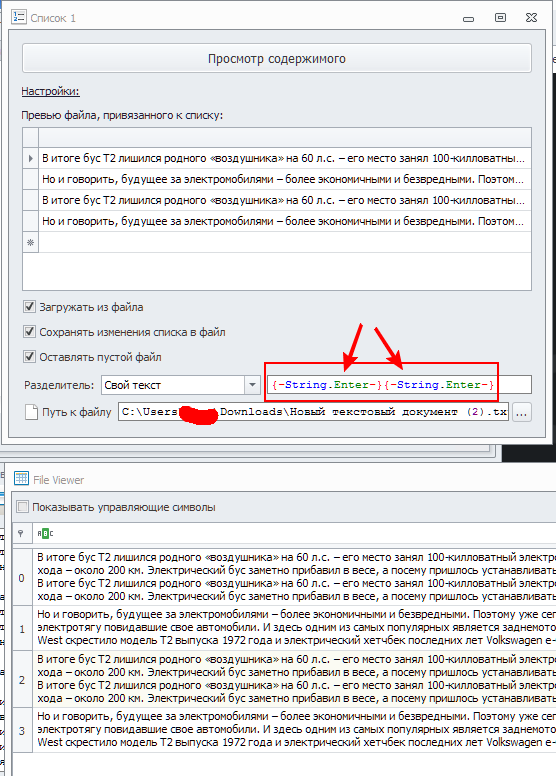Click into the file path input field
Viewport: 556px width, 776px height.
point(313,412)
